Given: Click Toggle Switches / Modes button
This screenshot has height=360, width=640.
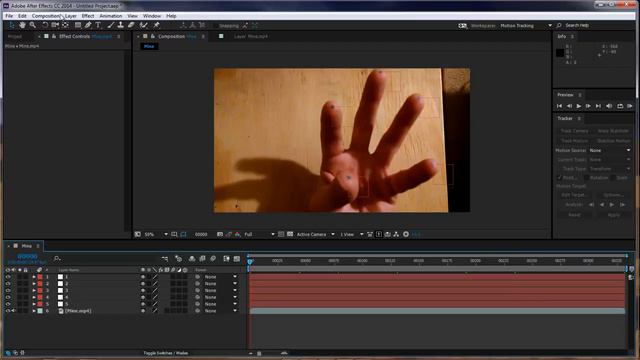Looking at the screenshot, I should (166, 353).
